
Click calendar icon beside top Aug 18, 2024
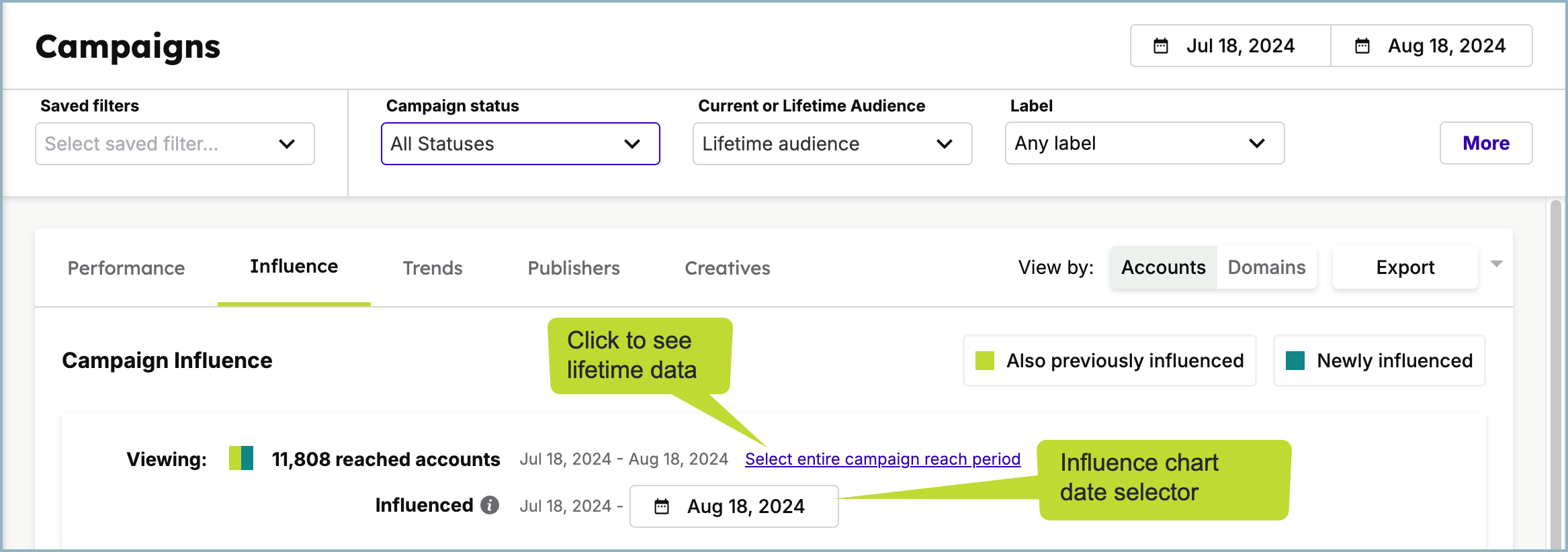[1362, 46]
